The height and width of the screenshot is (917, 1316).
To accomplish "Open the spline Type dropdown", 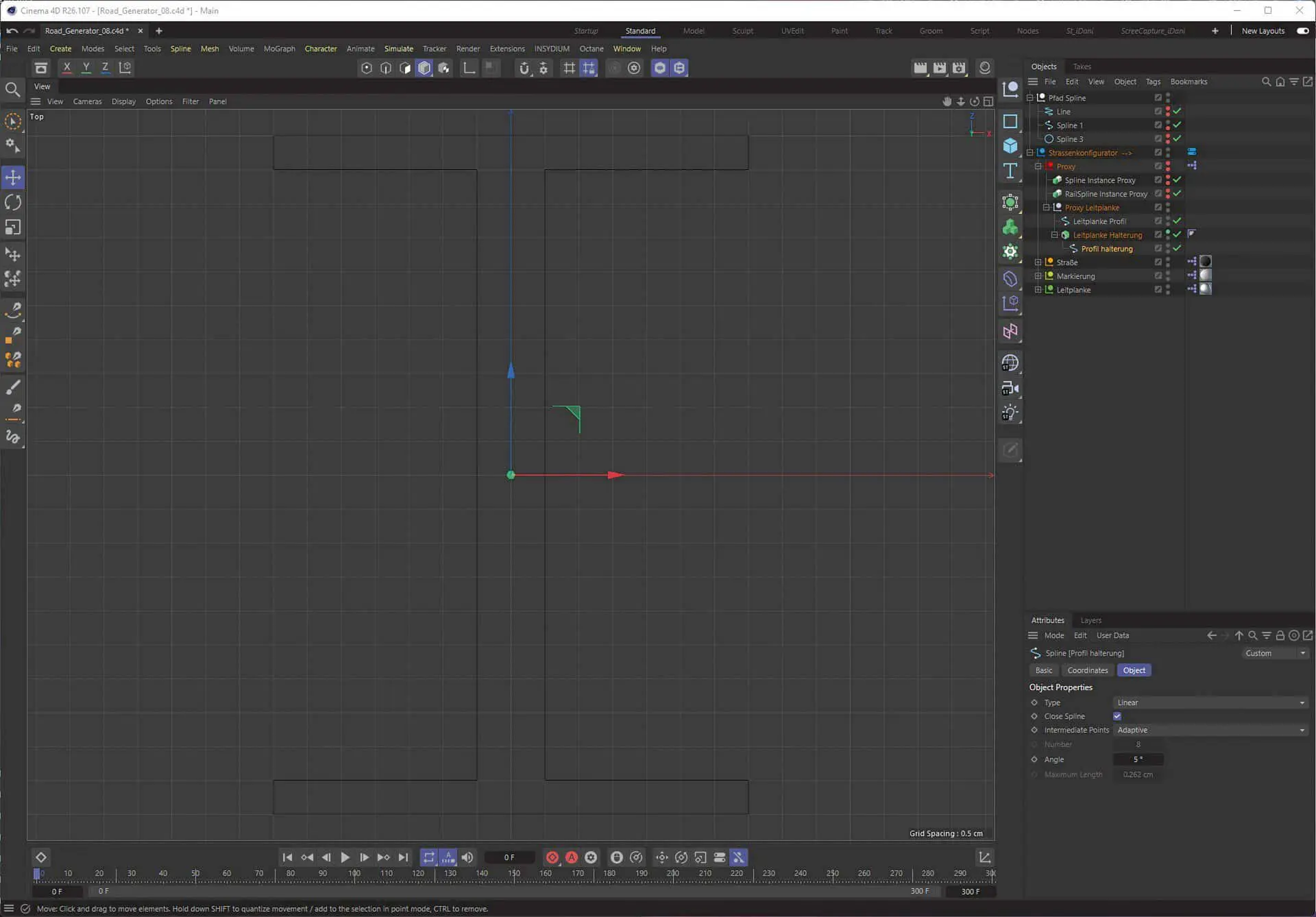I will [1210, 702].
